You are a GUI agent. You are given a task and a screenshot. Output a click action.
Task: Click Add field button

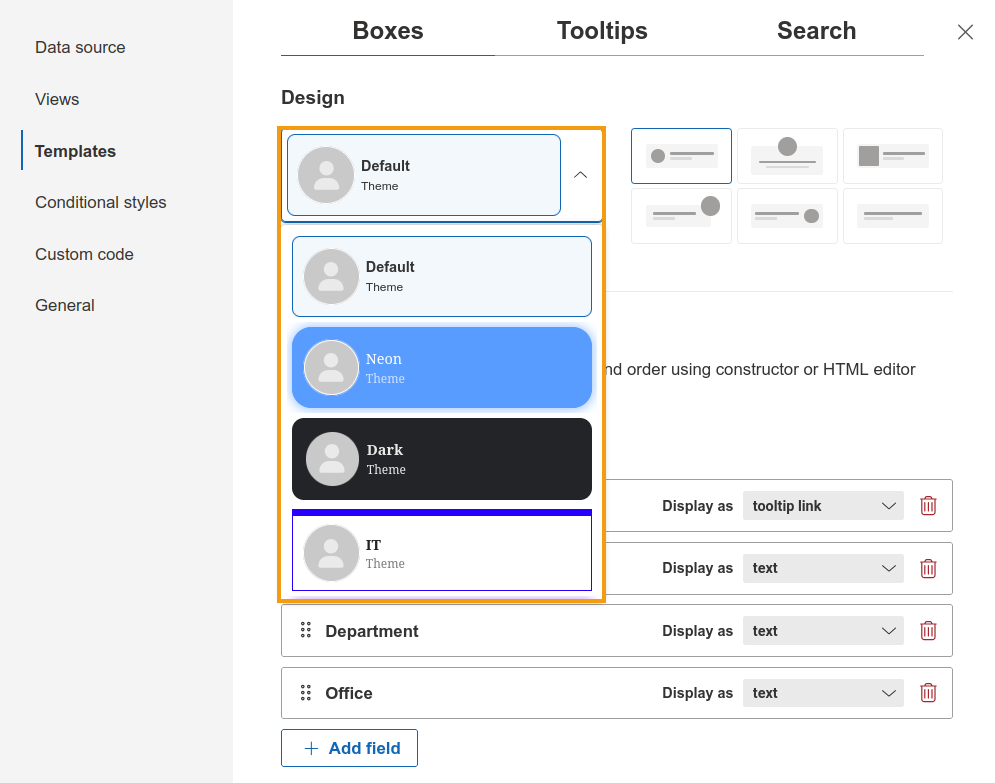click(349, 748)
